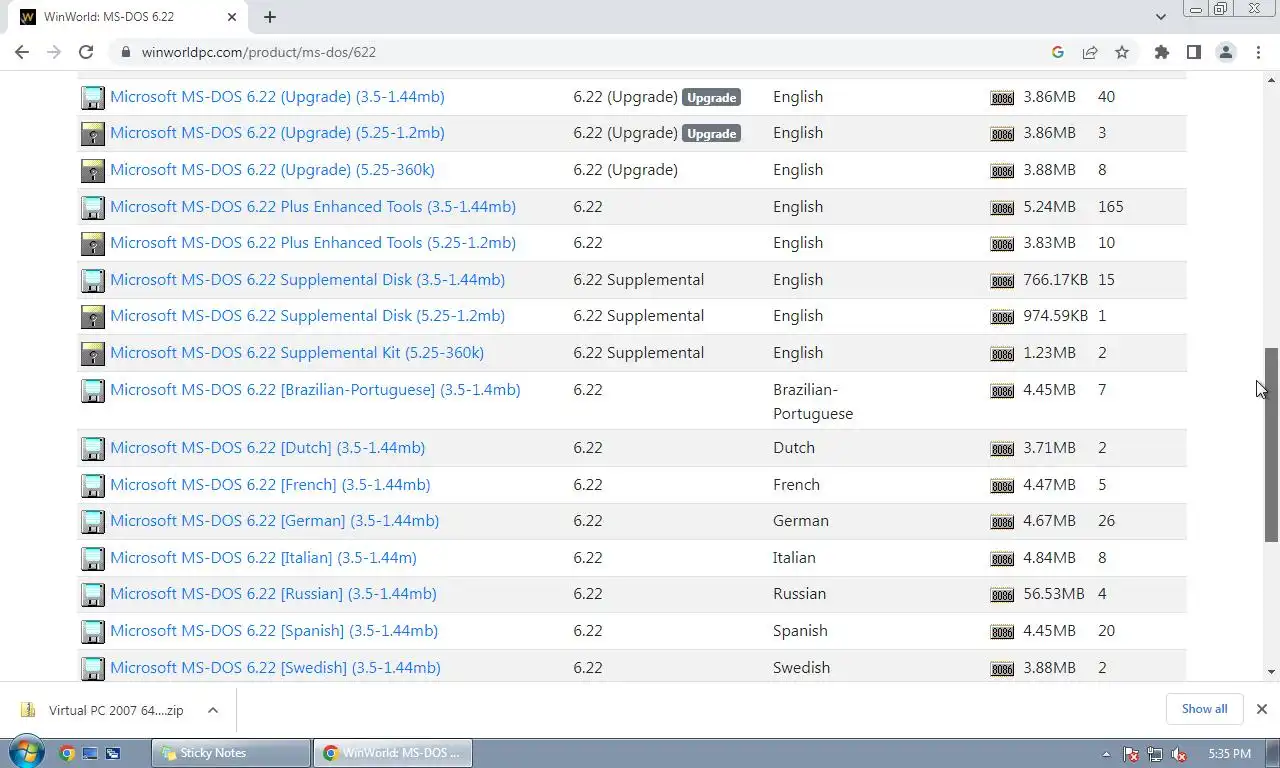Click the Upgrade badge in the 3.5-1.44mb row
Viewport: 1280px width, 768px height.
711,97
